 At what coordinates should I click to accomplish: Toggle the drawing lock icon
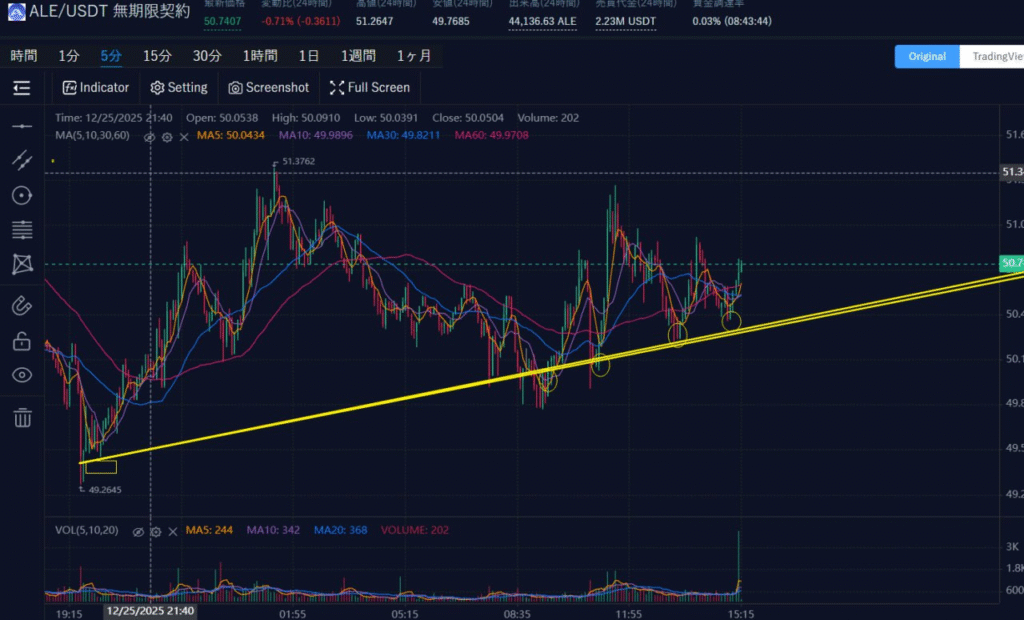pos(22,341)
